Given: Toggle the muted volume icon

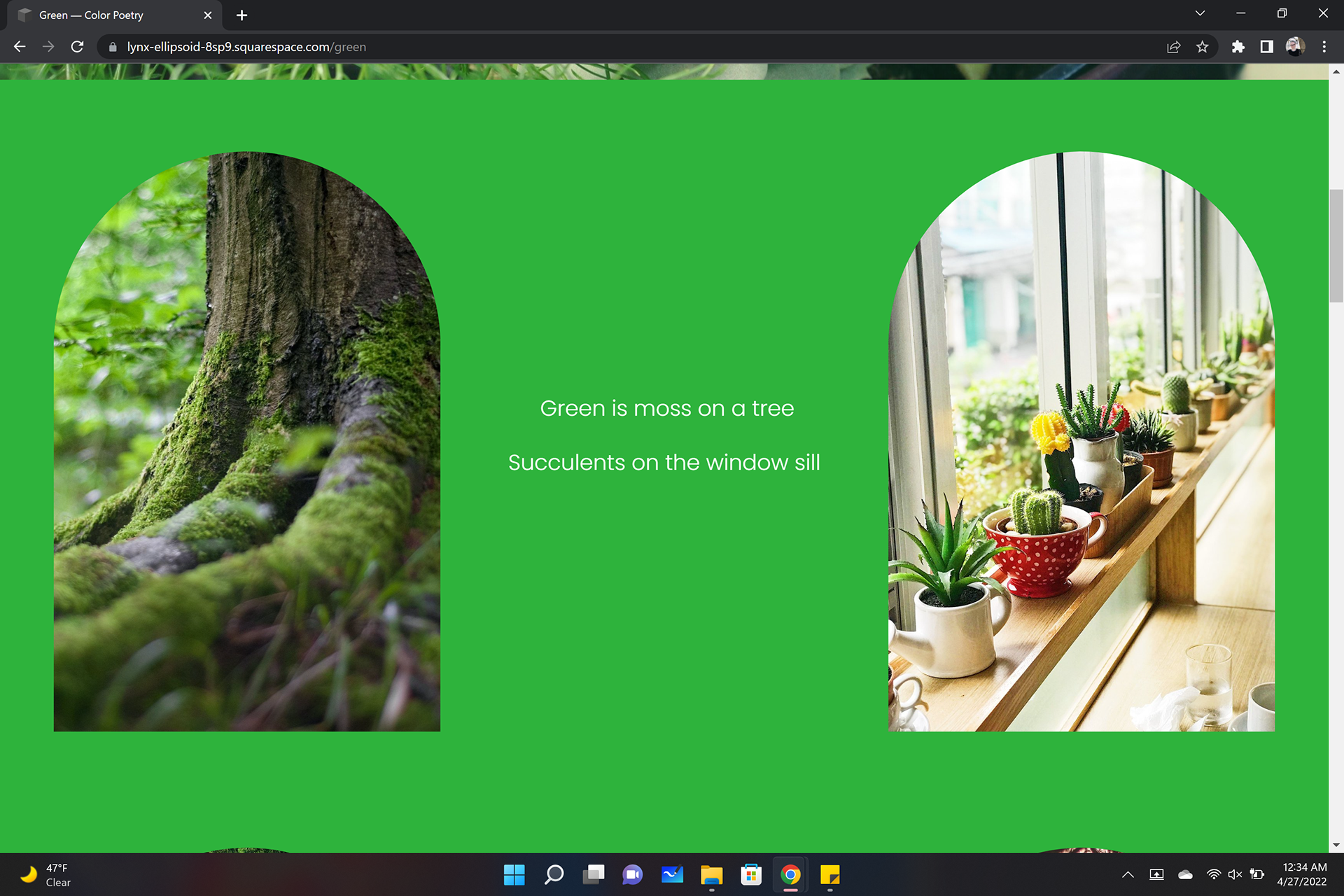Looking at the screenshot, I should pyautogui.click(x=1235, y=874).
